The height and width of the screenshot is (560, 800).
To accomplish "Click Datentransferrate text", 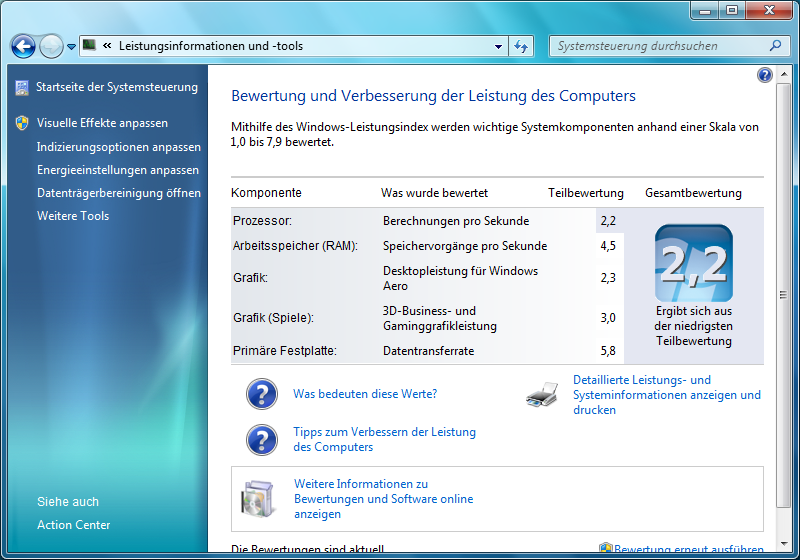I will pyautogui.click(x=429, y=351).
